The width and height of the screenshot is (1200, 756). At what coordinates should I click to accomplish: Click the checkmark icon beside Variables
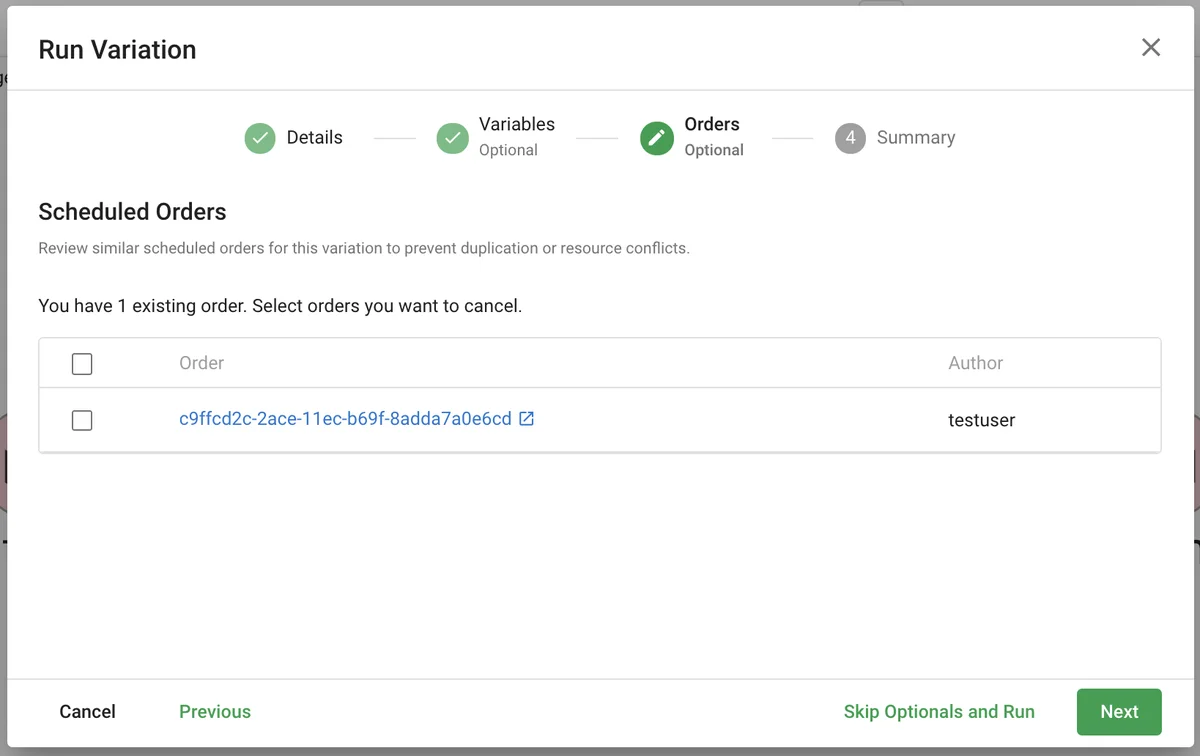tap(452, 138)
